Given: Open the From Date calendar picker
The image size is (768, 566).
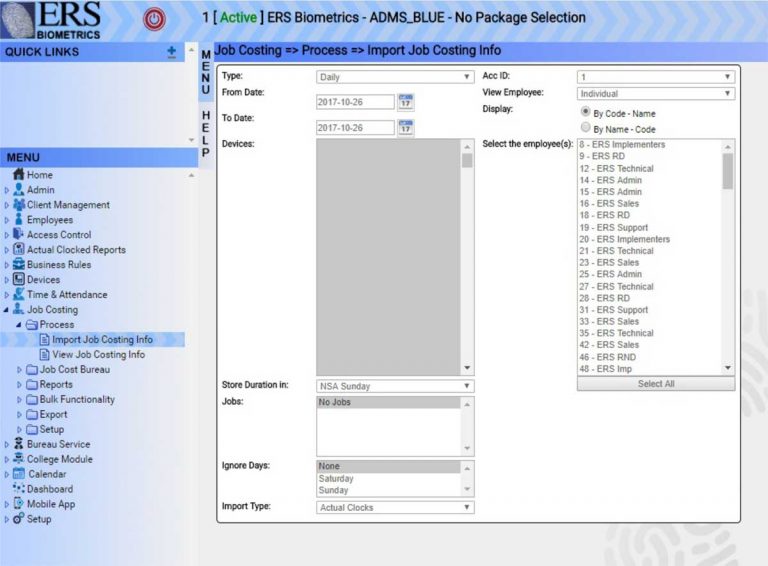Looking at the screenshot, I should (406, 102).
